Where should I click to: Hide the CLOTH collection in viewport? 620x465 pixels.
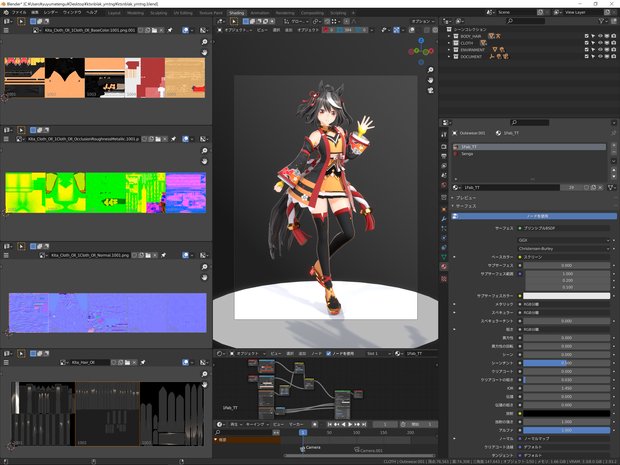pyautogui.click(x=600, y=43)
